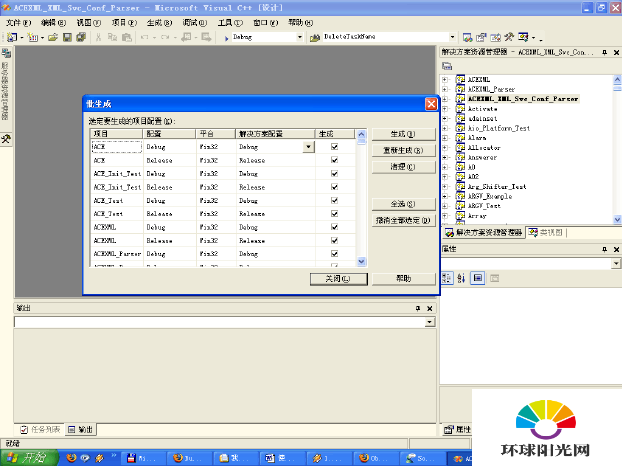Toggle build checkbox for ACE_Init_Test Release
Screen dimensions: 622x466
(334, 187)
